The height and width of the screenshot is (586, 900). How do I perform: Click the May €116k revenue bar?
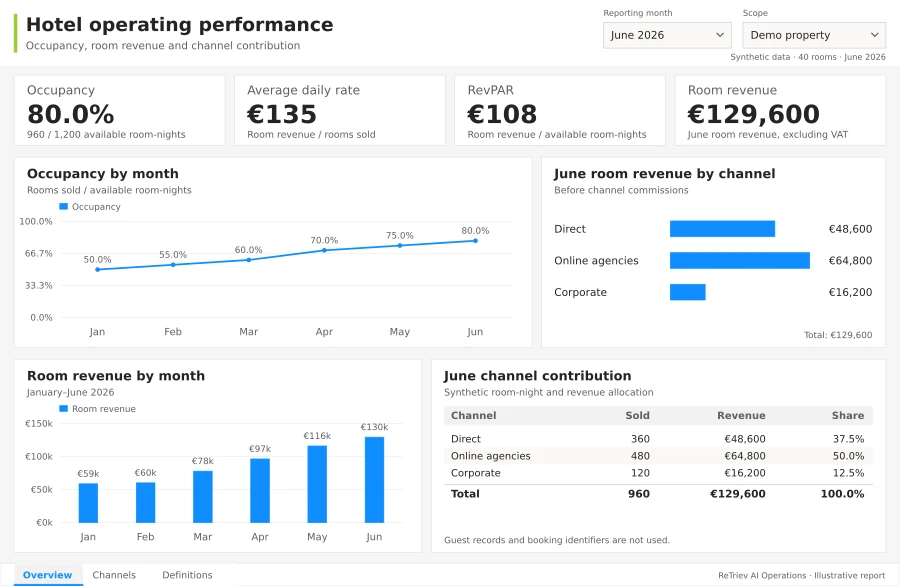tap(317, 484)
